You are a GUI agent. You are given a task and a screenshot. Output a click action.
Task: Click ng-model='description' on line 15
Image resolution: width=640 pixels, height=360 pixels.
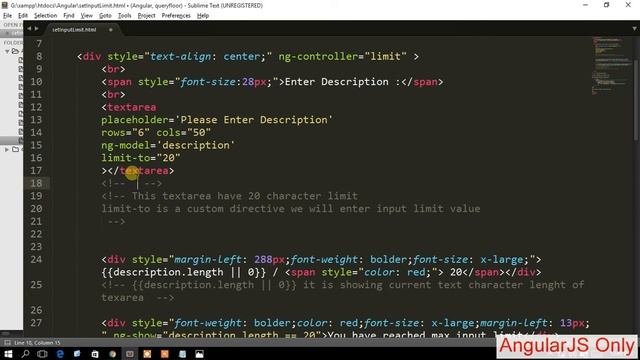[168, 145]
